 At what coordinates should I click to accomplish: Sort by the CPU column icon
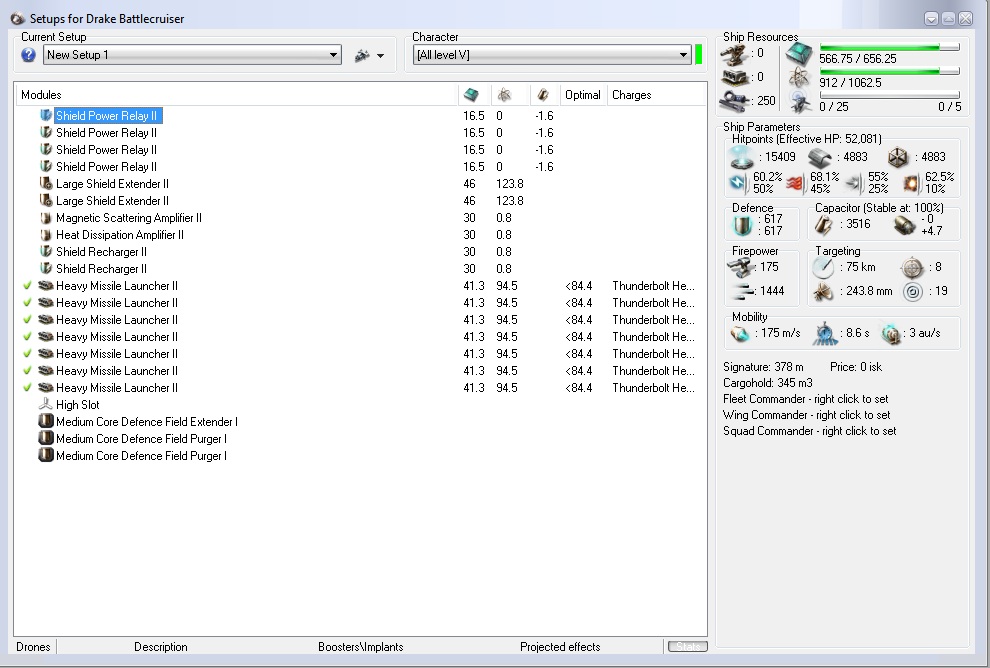(x=471, y=95)
